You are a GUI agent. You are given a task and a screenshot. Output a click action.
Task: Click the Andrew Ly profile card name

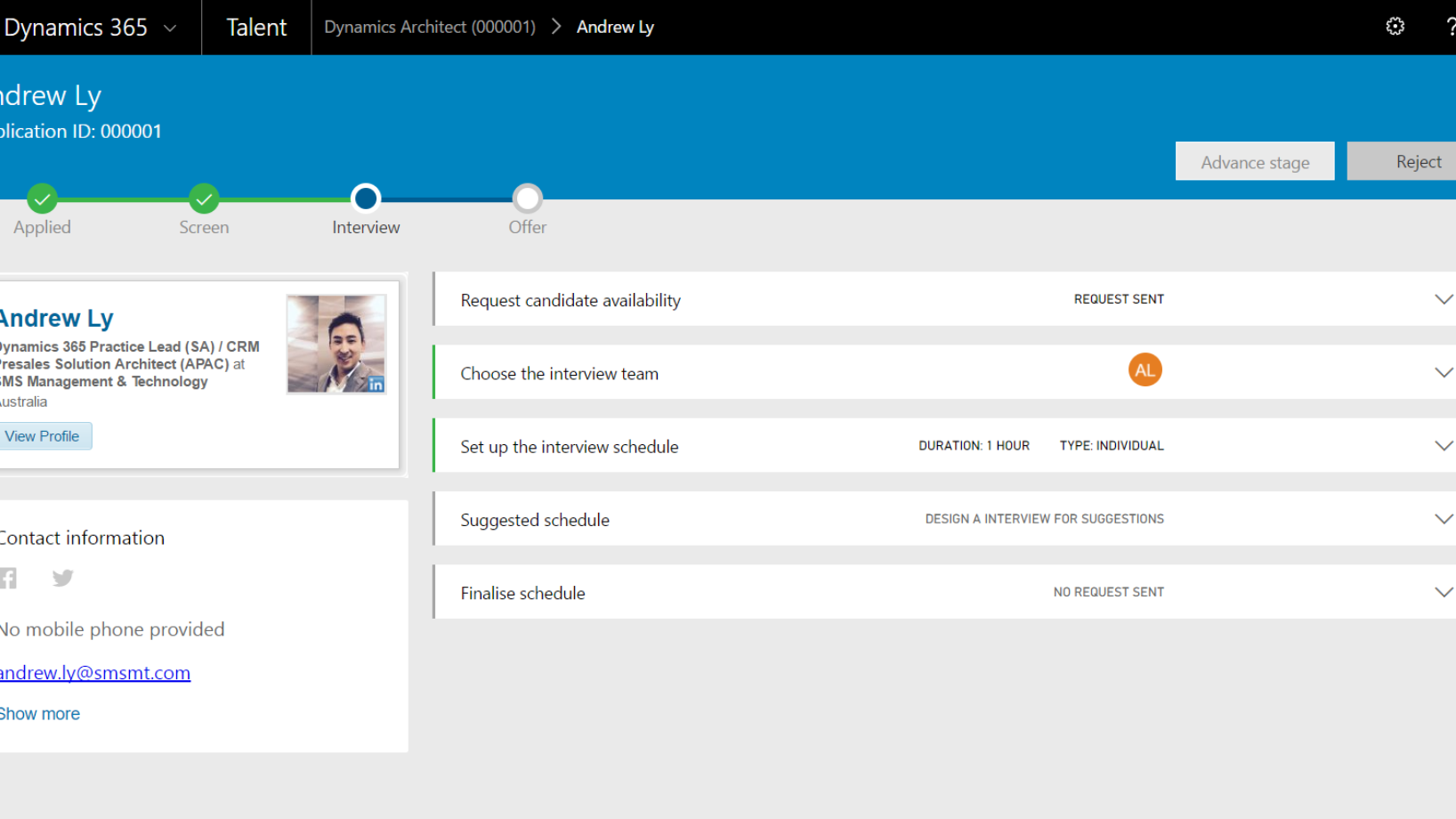pyautogui.click(x=56, y=318)
